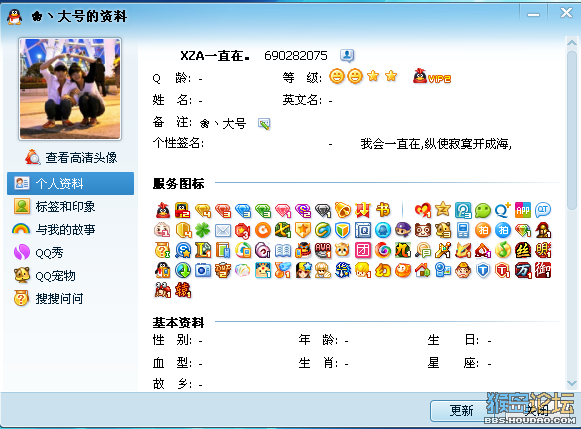Click the AVA game icon

pyautogui.click(x=323, y=250)
